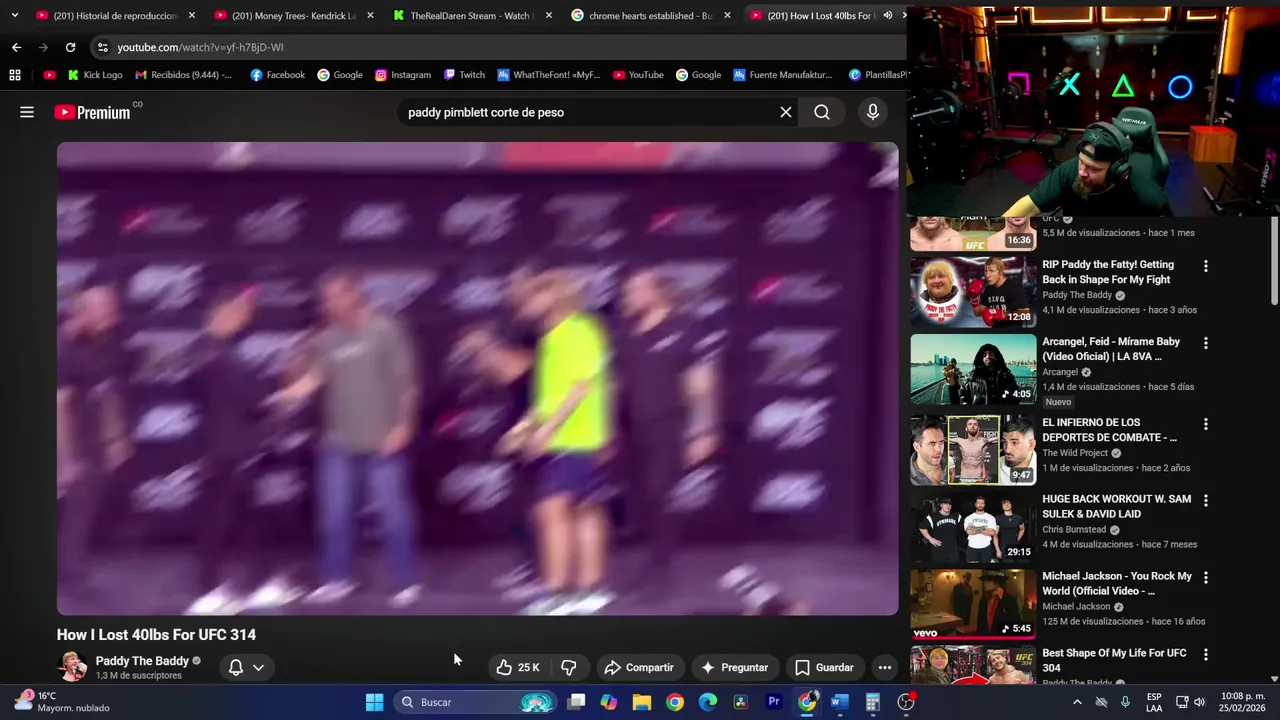Go to YouTube Premium home logo
1280x720 pixels.
[92, 112]
